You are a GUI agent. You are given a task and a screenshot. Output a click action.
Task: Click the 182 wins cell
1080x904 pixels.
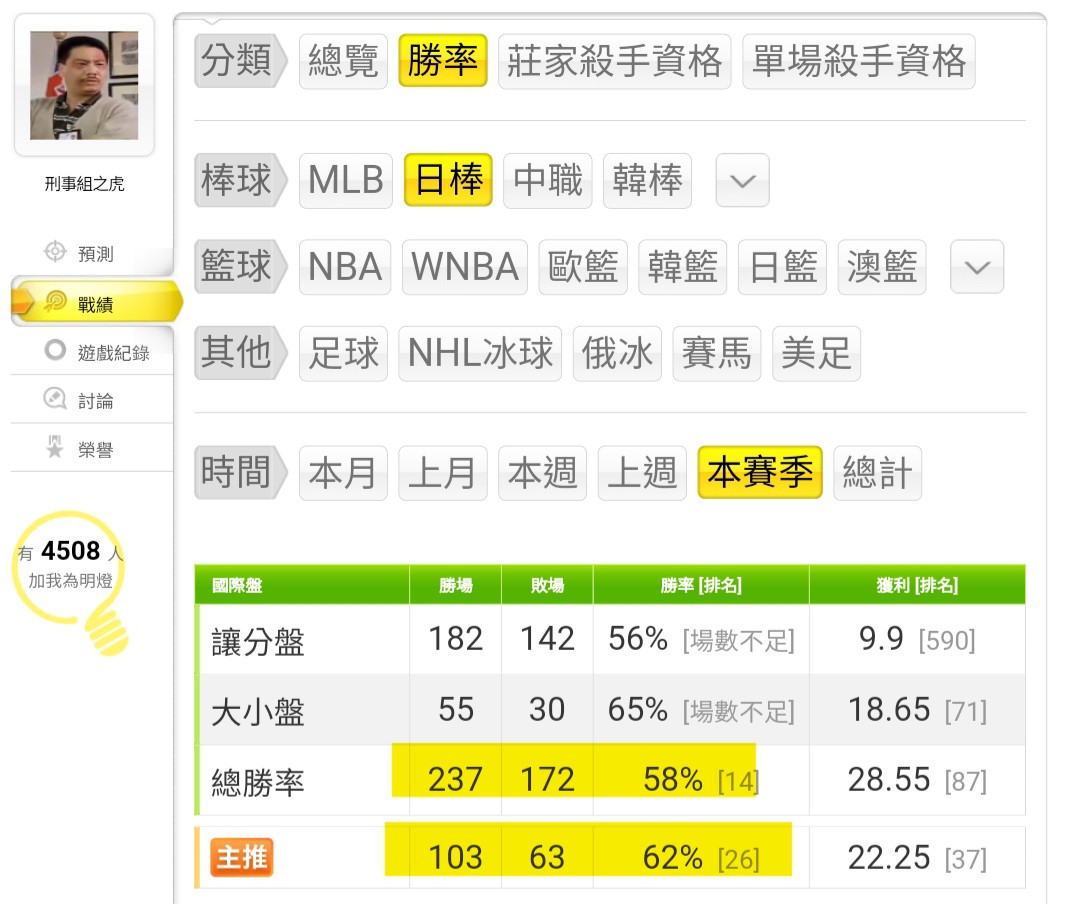click(x=456, y=639)
